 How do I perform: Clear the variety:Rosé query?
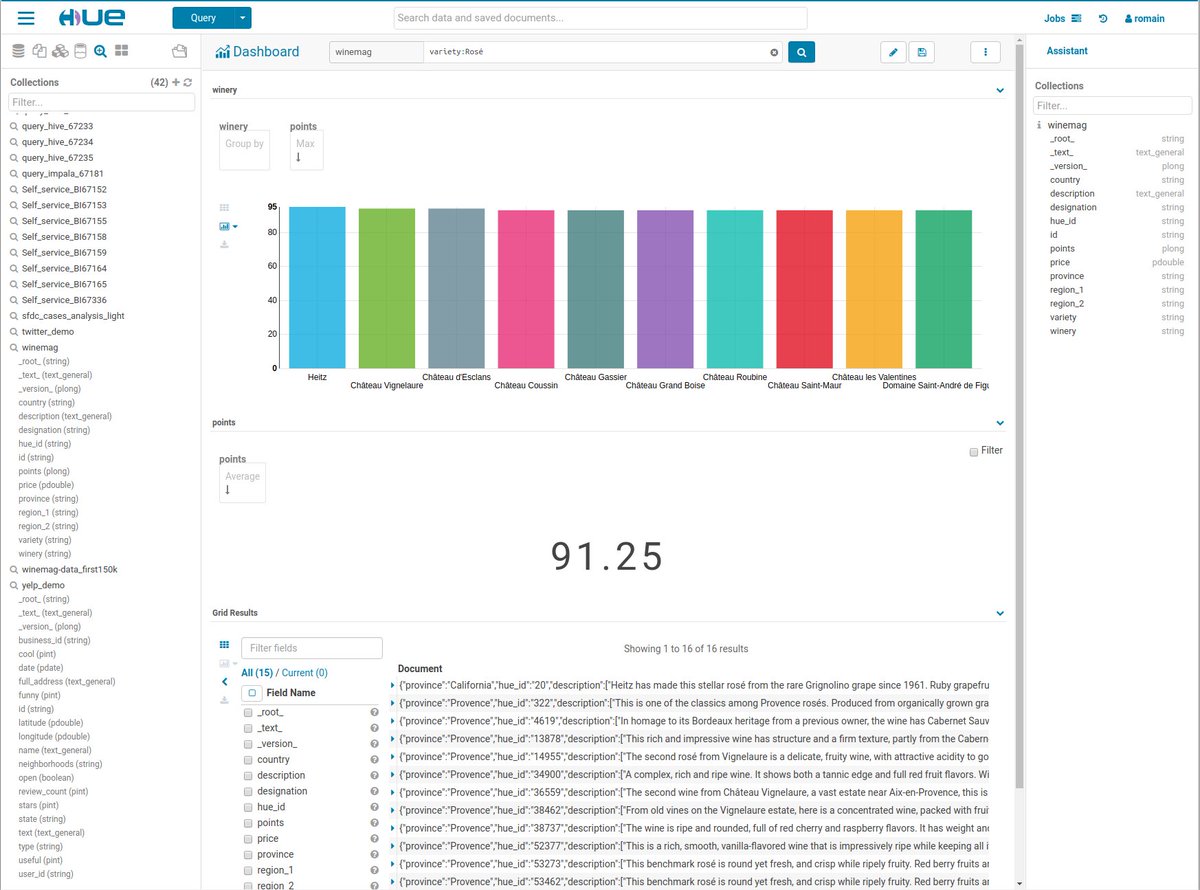774,52
